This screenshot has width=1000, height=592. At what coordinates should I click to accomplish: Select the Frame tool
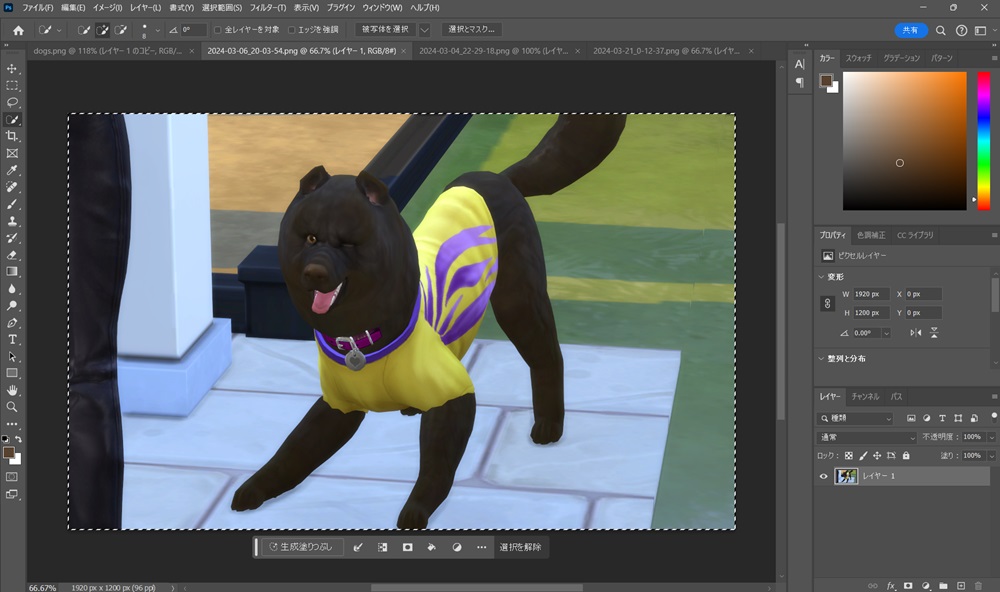click(x=12, y=153)
